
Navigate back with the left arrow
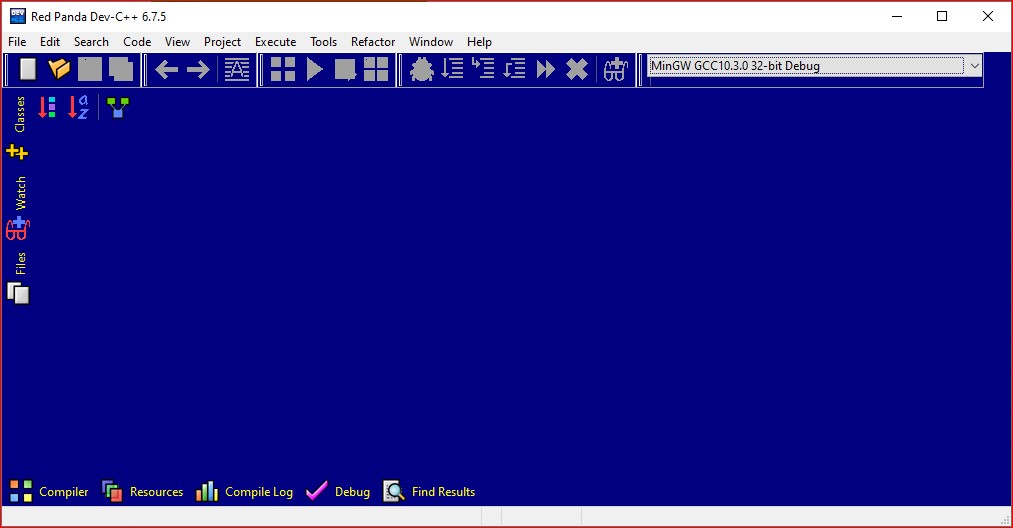[167, 69]
